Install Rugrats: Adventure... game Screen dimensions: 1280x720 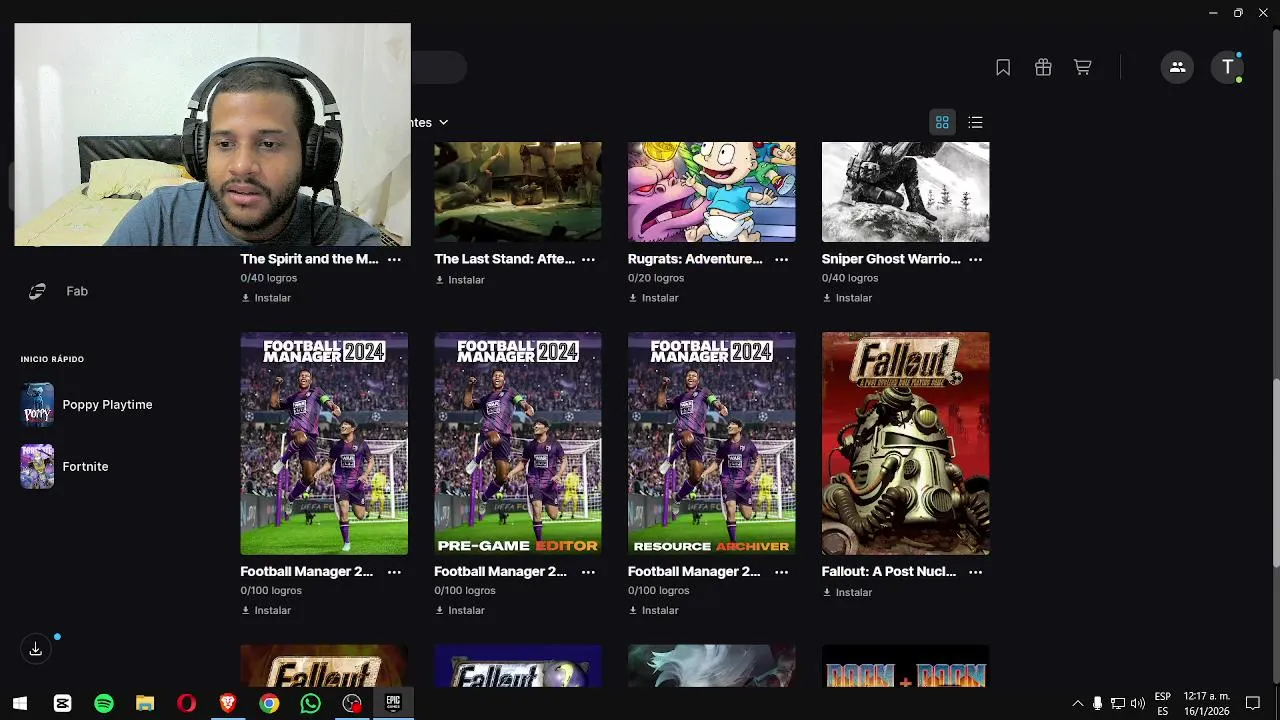pos(653,298)
